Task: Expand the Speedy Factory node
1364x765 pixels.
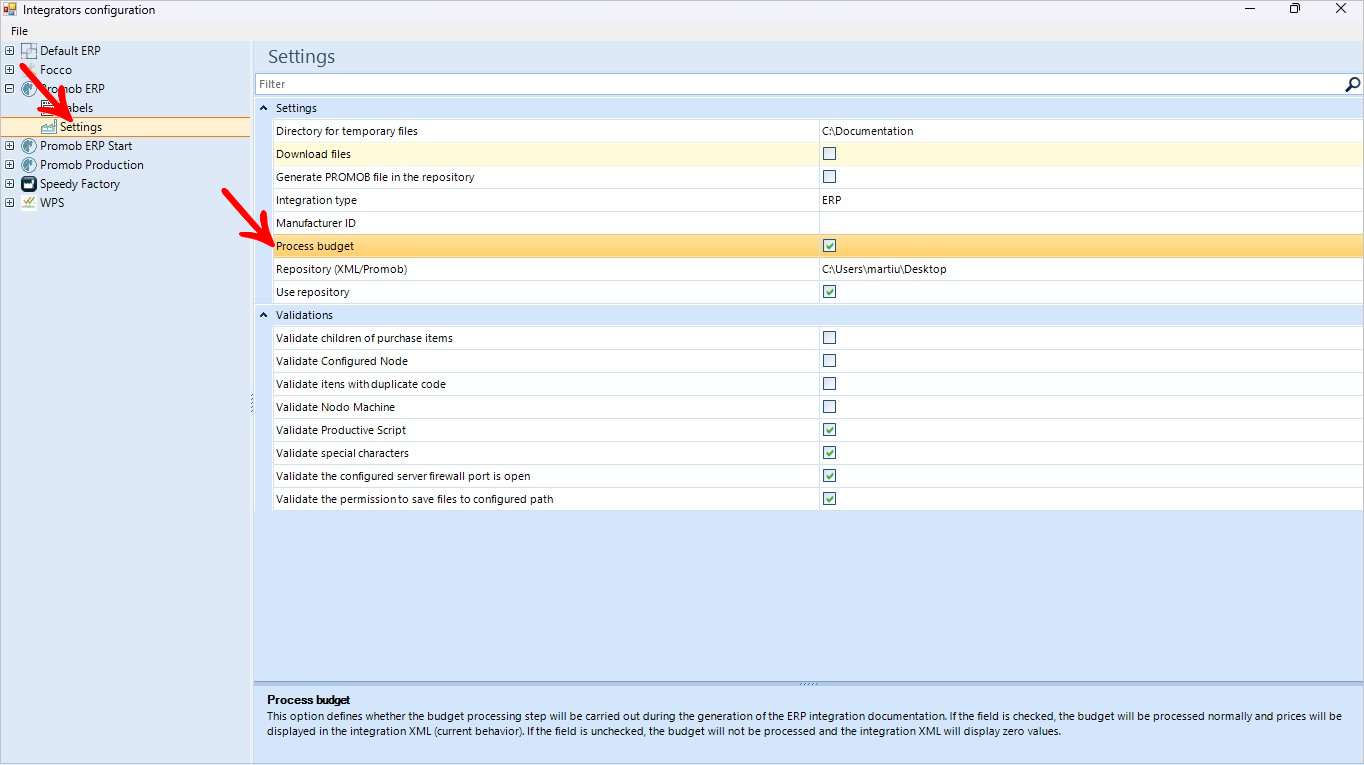Action: [10, 184]
